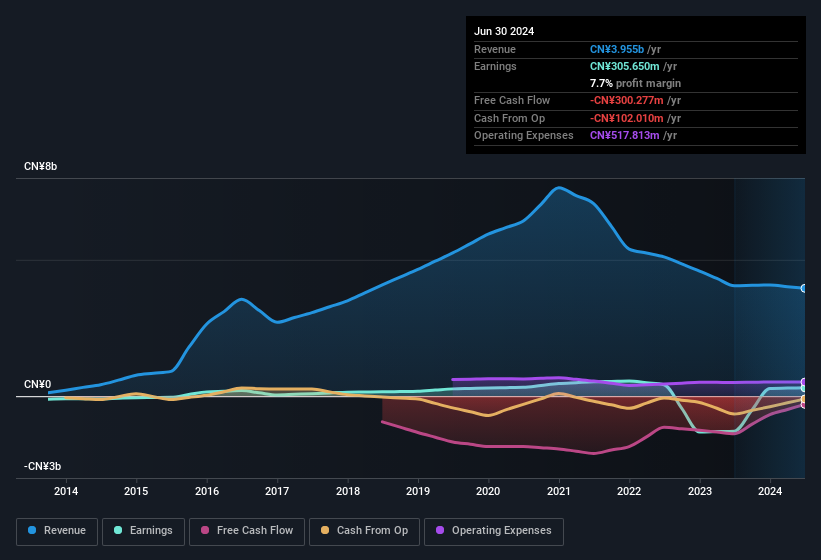Select the 2014 label on the x-axis
The height and width of the screenshot is (560, 821).
[x=66, y=491]
